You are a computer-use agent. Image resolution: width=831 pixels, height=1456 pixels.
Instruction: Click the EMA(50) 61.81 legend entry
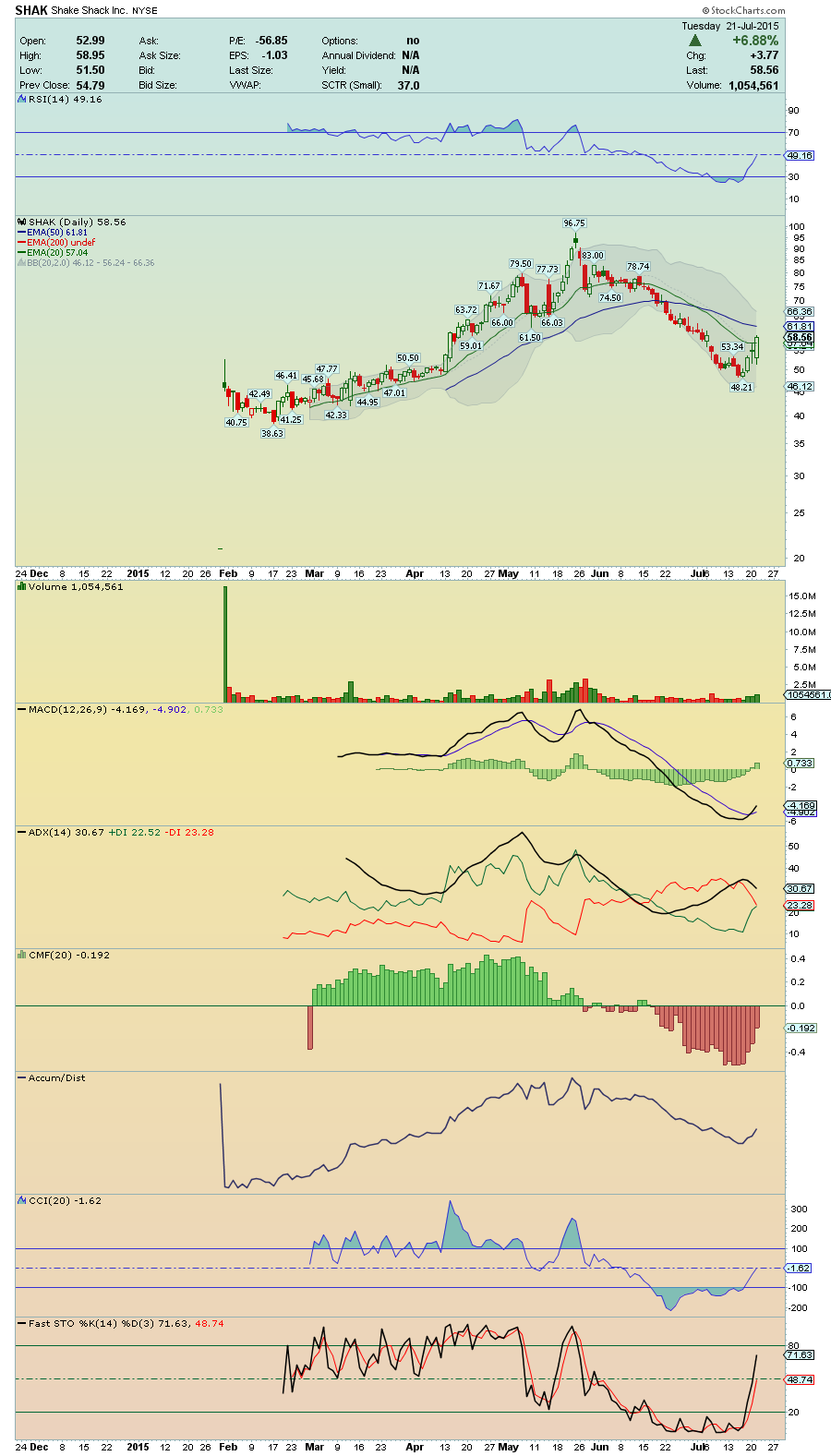[x=53, y=232]
